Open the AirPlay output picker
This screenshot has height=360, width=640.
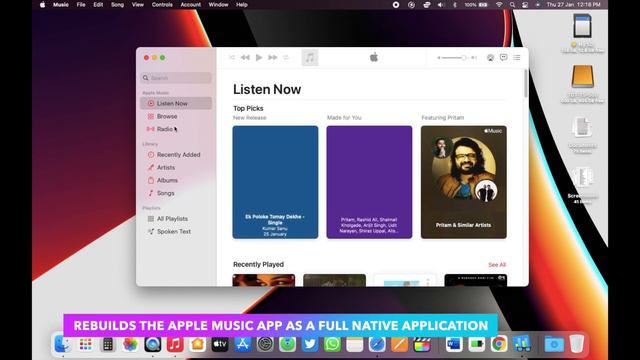click(x=490, y=58)
